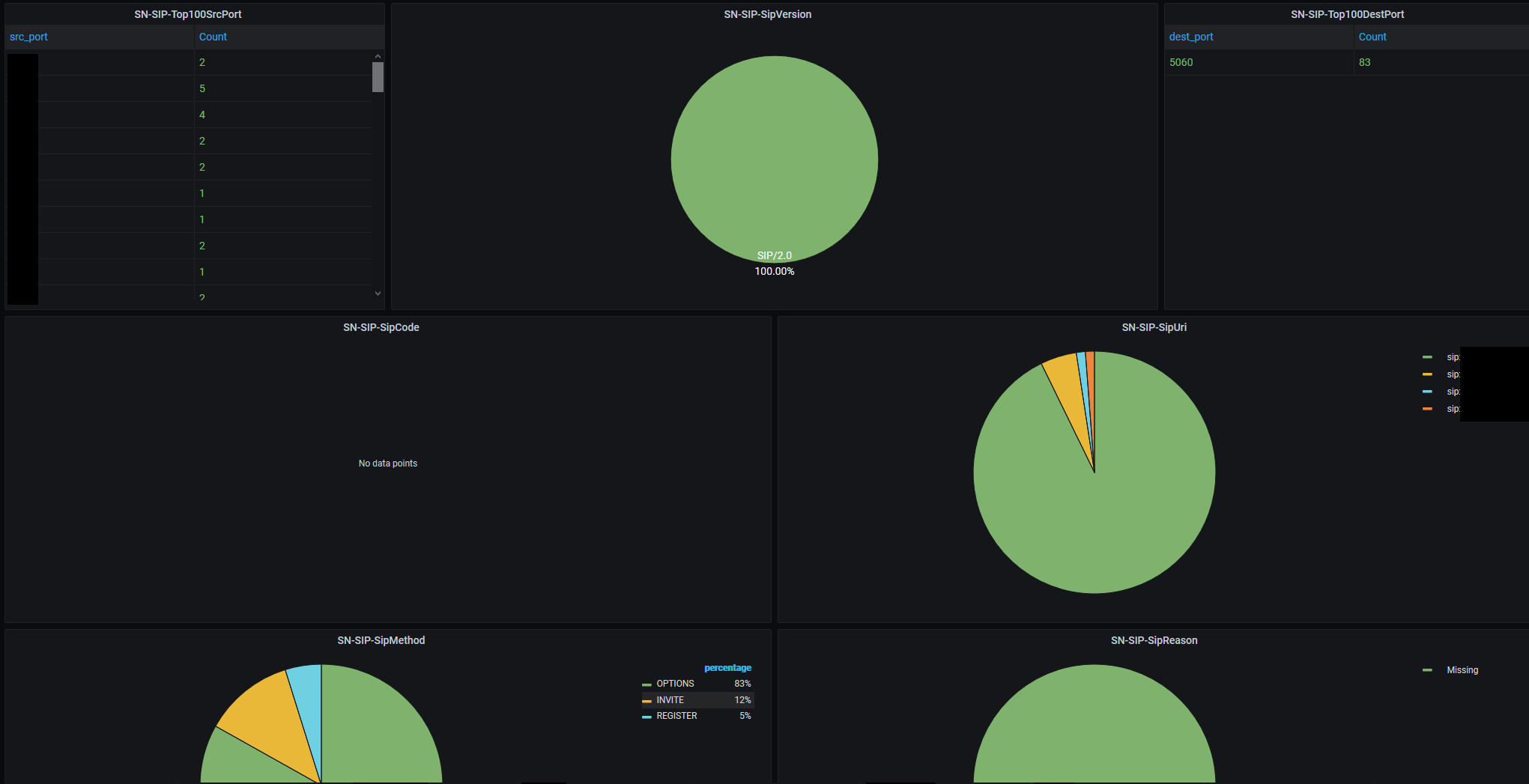Select the 5060 dest_port cell
Screen dimensions: 1529x784
point(1181,62)
